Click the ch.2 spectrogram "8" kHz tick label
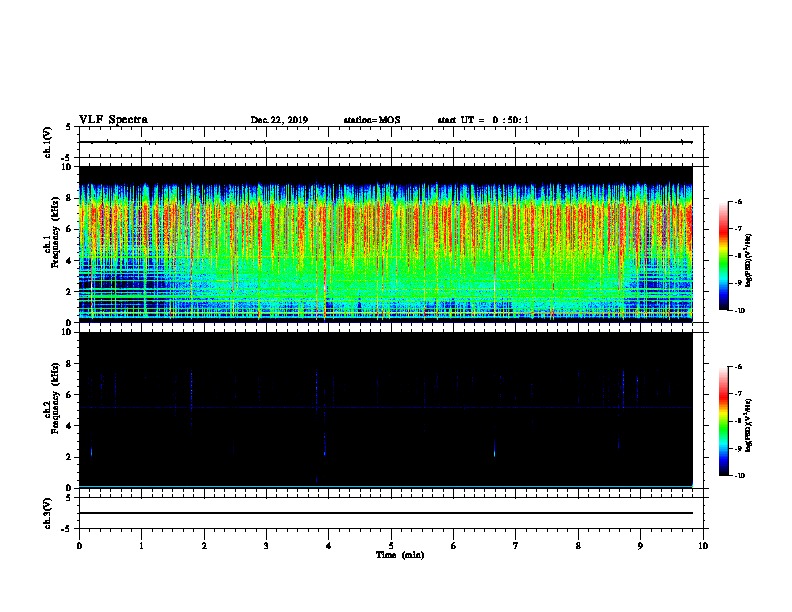The width and height of the screenshot is (792, 612). pos(70,364)
